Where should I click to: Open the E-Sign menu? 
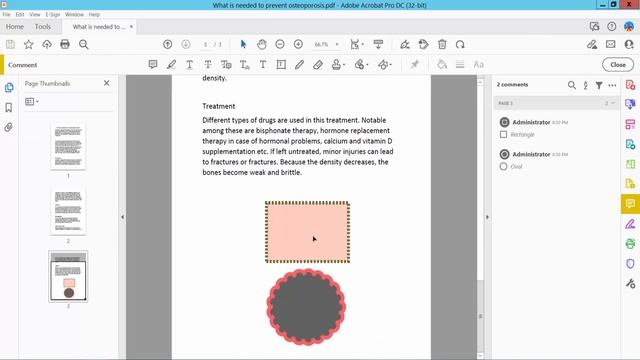click(53, 14)
